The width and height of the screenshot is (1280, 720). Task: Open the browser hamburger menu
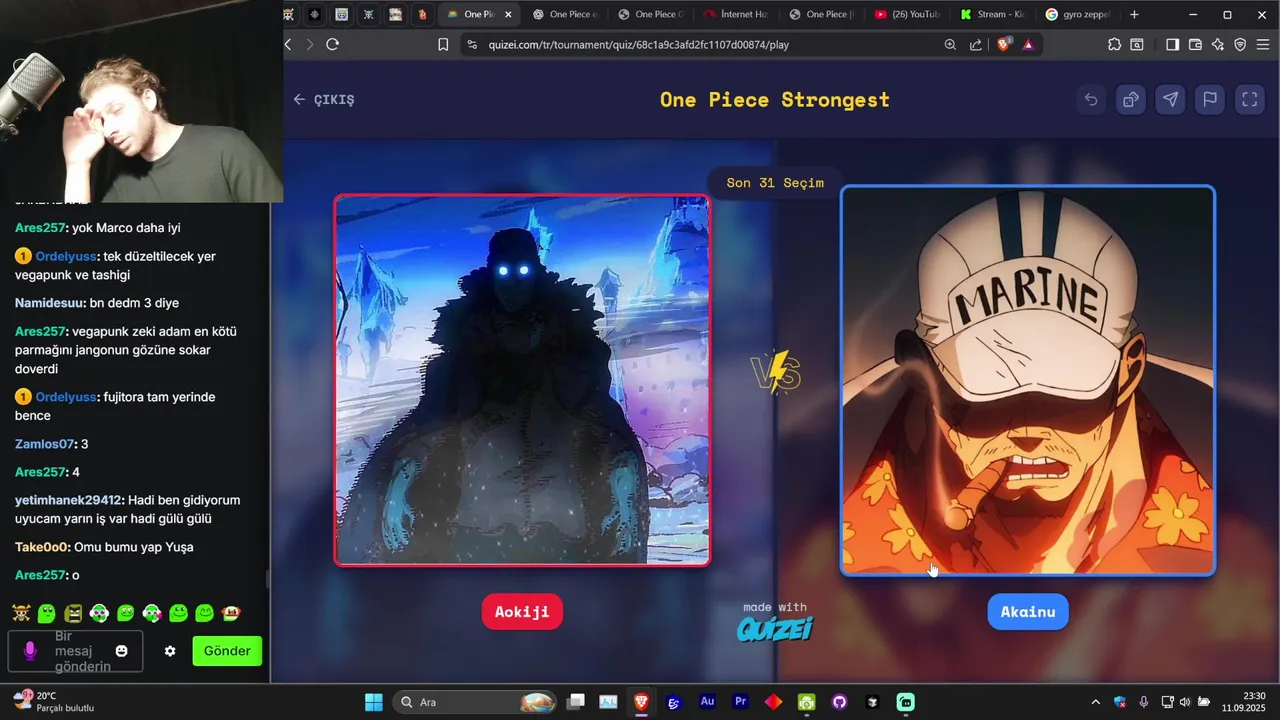tap(1263, 44)
